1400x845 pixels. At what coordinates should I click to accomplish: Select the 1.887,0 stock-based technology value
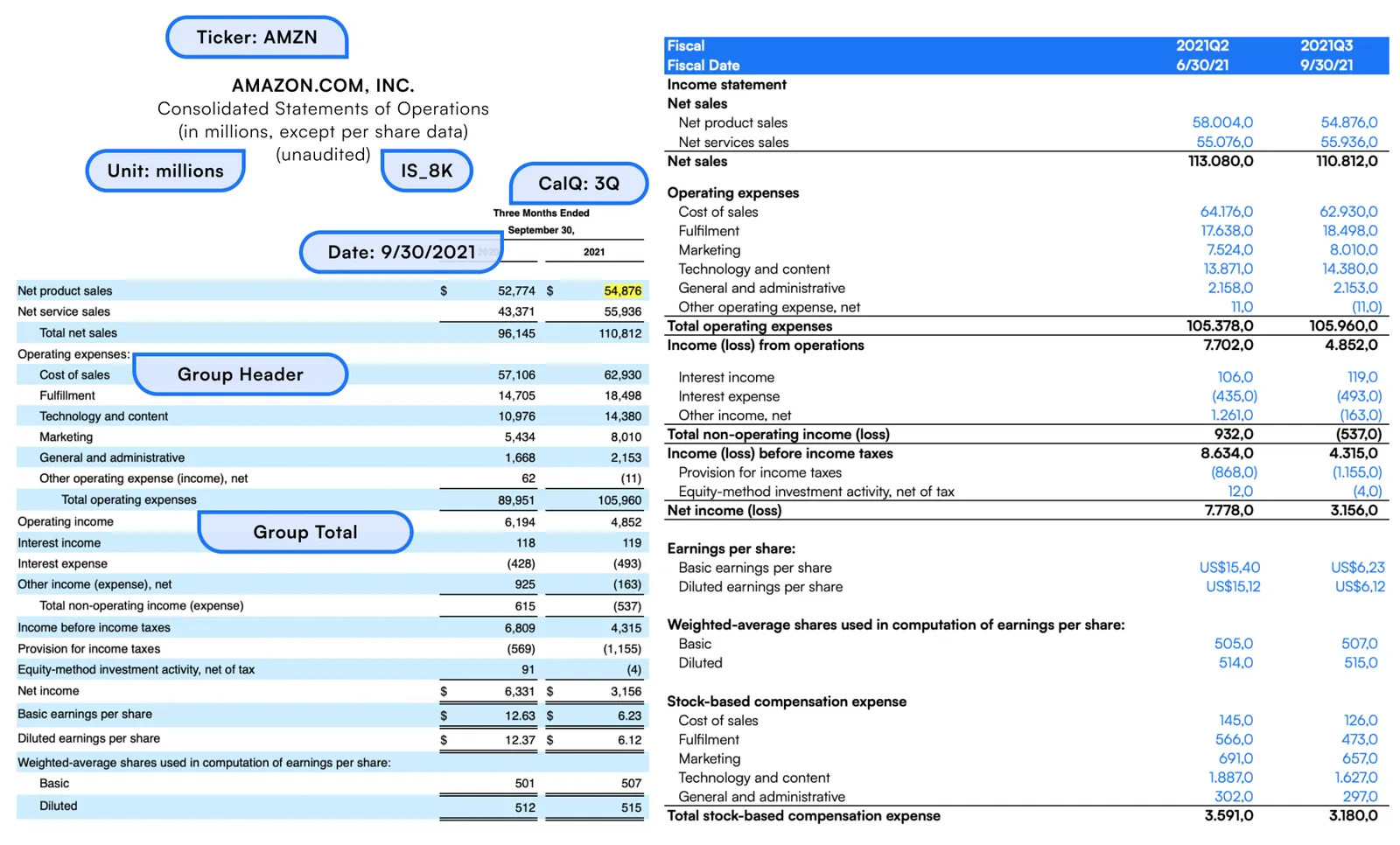coord(1230,778)
